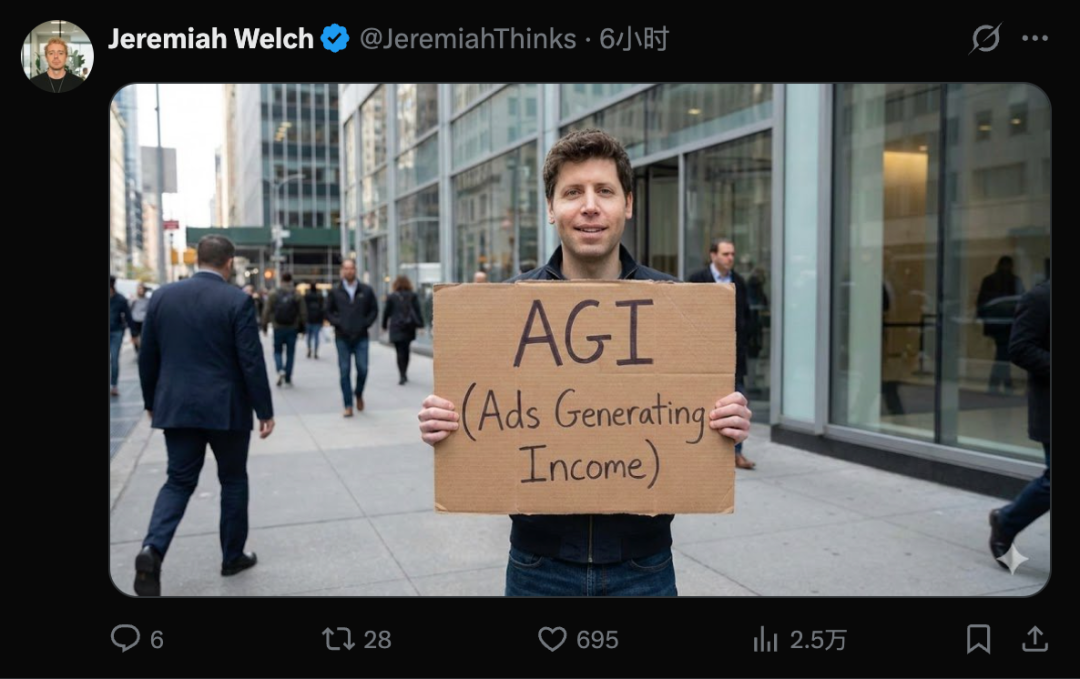Open the 6小时 timestamp link
Viewport: 1080px width, 679px height.
point(634,39)
